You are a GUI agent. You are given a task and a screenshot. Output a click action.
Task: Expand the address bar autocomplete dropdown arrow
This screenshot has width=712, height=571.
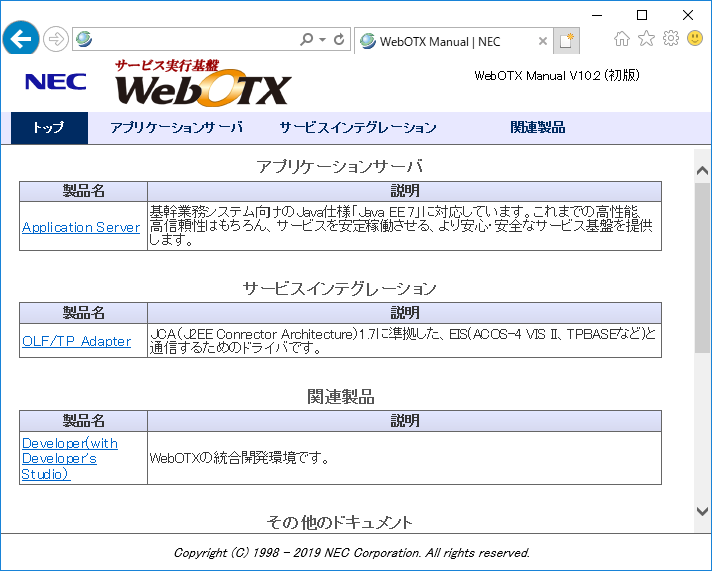coord(322,40)
